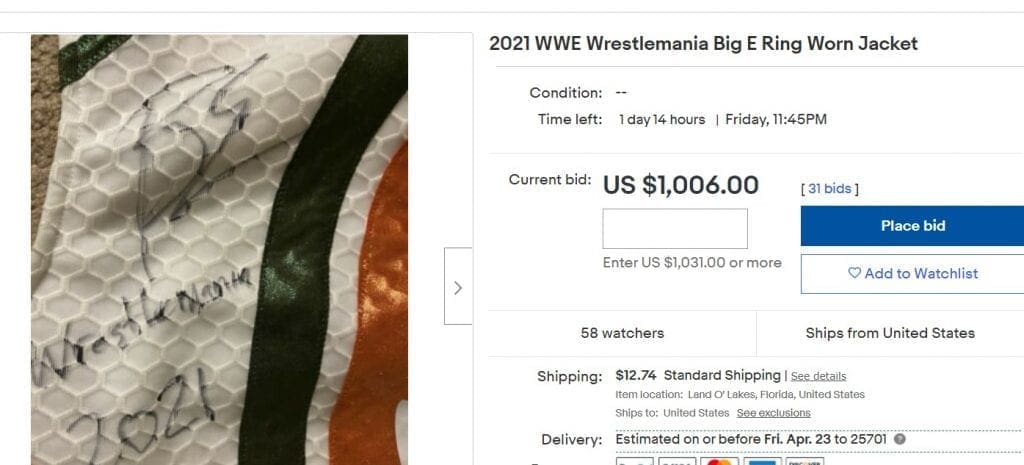Click the Ships from United States label

890,333
